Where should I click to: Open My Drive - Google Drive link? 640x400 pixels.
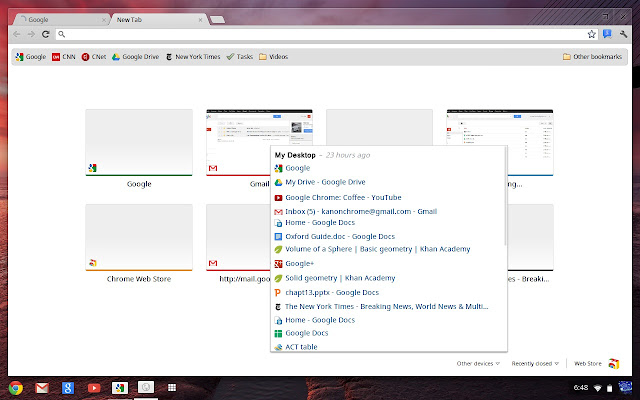tap(325, 182)
